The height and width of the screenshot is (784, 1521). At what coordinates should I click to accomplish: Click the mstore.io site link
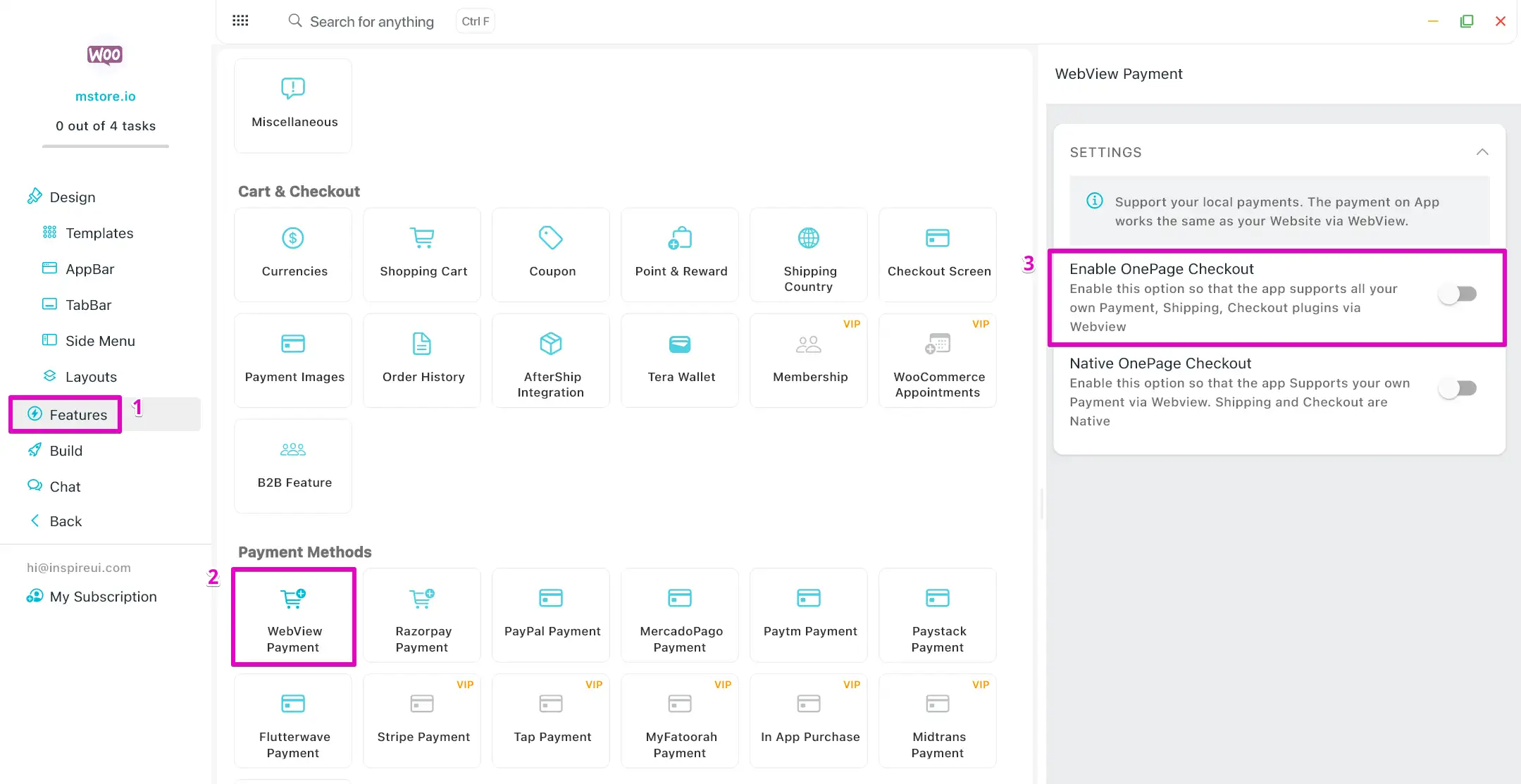tap(106, 97)
